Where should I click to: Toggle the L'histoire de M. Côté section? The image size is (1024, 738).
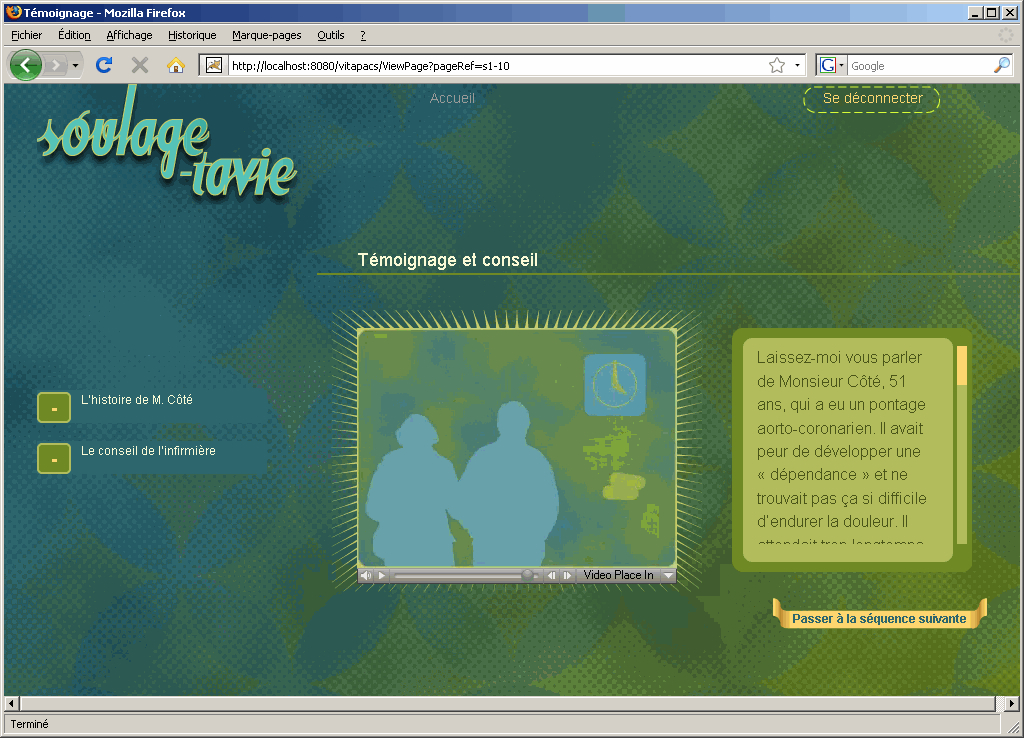click(x=53, y=408)
